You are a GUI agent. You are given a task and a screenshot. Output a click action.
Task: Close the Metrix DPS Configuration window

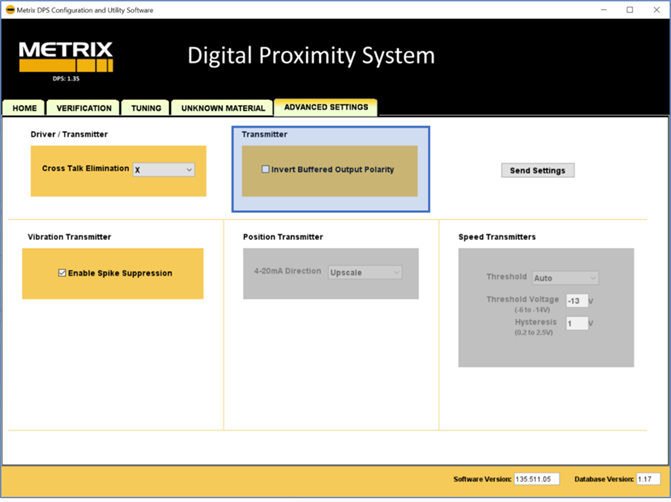[656, 9]
